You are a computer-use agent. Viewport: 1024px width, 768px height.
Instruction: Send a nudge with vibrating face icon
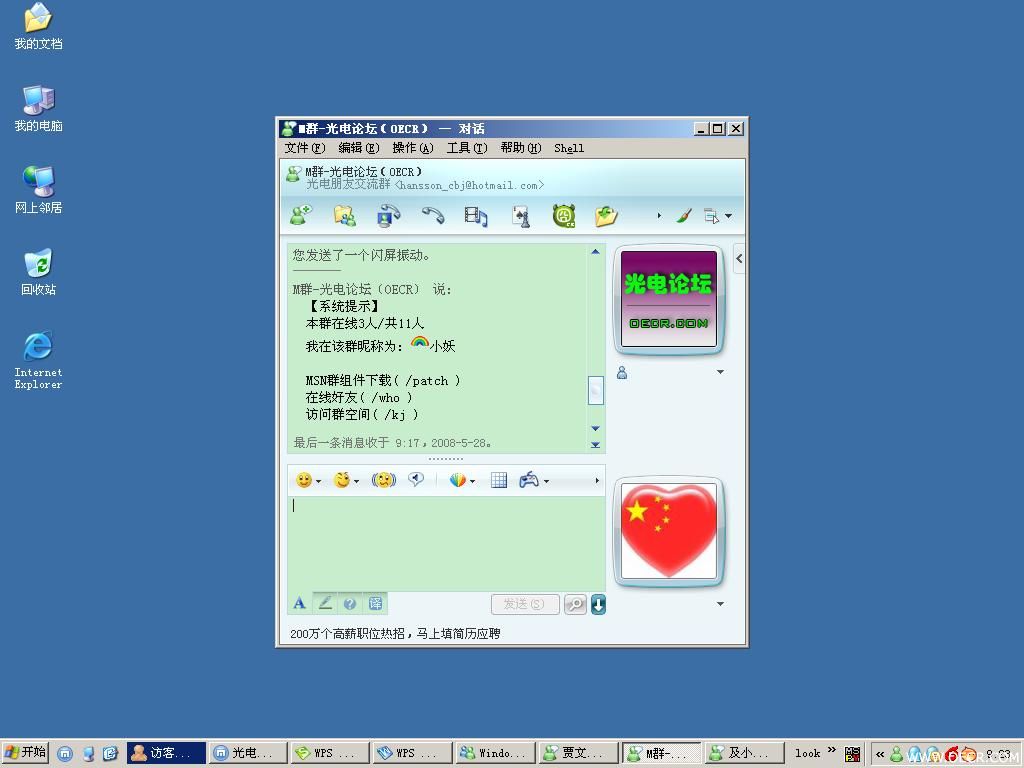[383, 481]
